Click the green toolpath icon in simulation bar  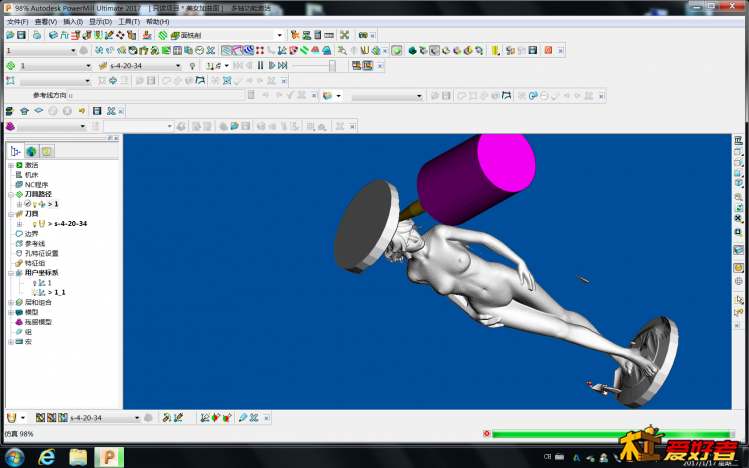point(10,66)
